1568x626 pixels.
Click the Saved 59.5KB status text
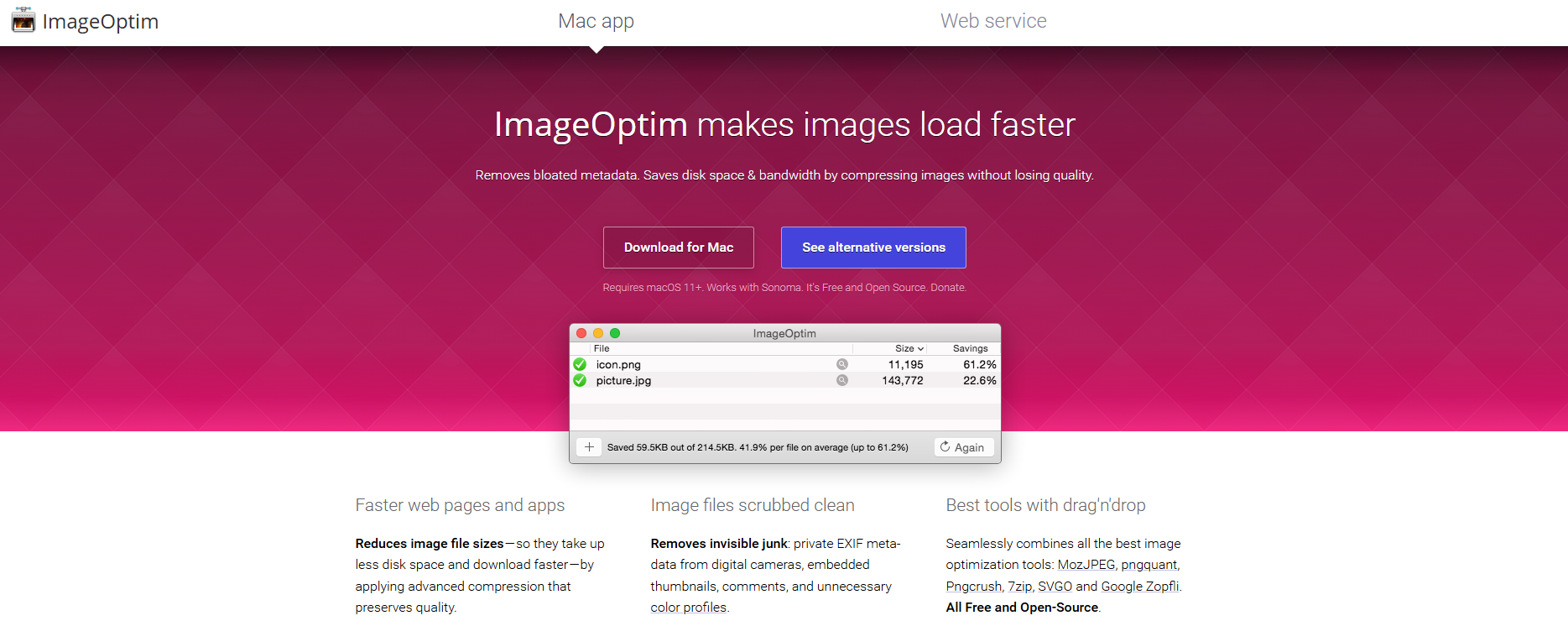coord(758,447)
